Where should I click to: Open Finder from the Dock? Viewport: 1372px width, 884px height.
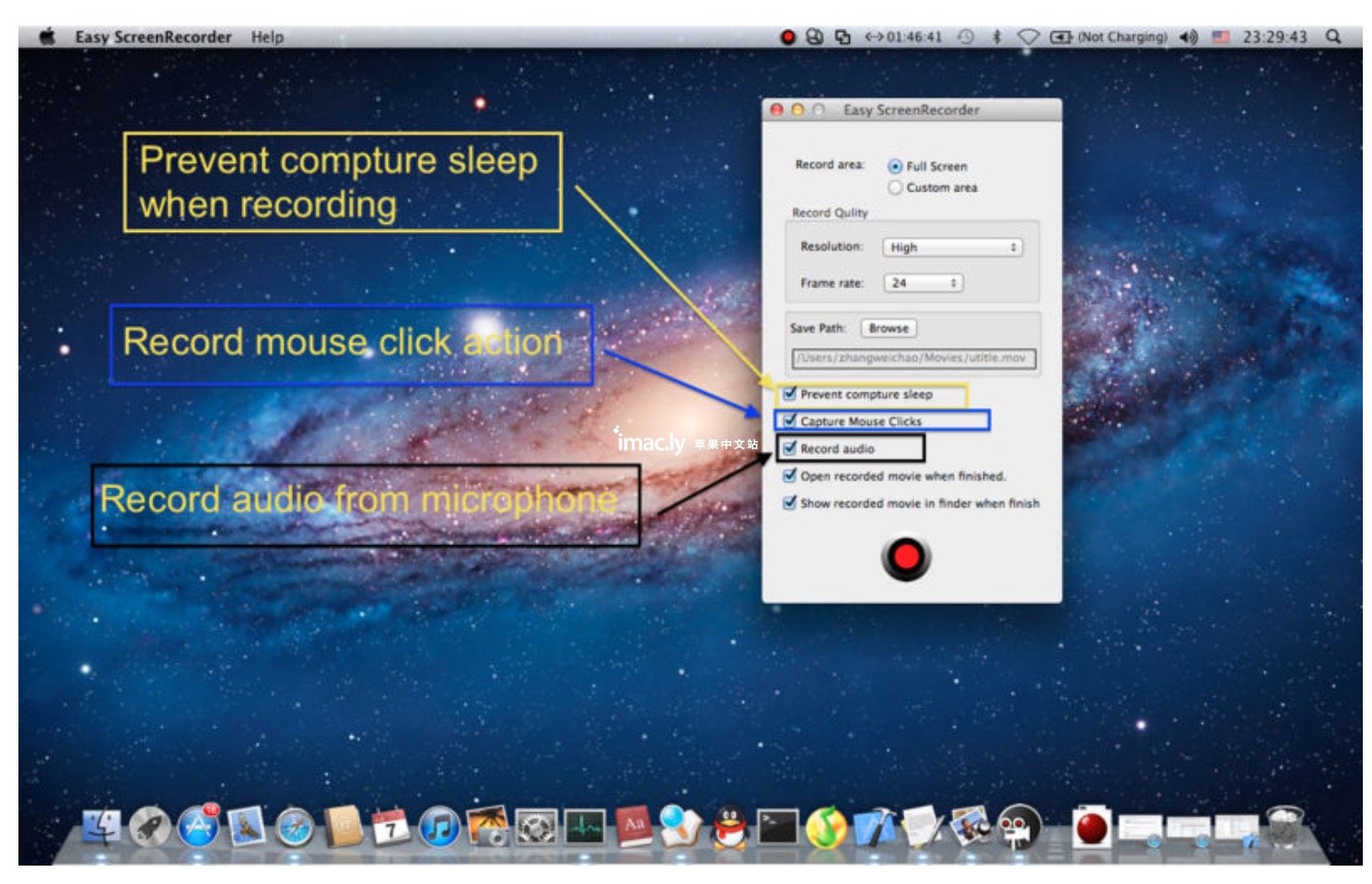point(101,827)
